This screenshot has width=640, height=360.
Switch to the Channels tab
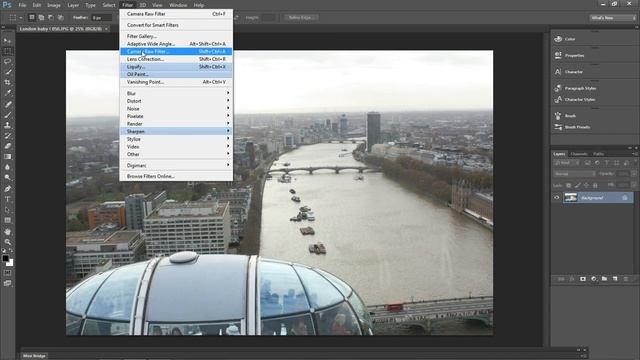click(x=579, y=154)
